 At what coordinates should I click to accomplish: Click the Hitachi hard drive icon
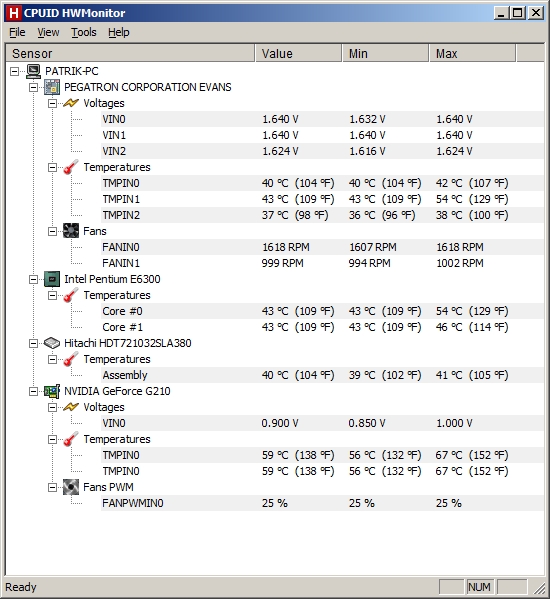coord(52,343)
